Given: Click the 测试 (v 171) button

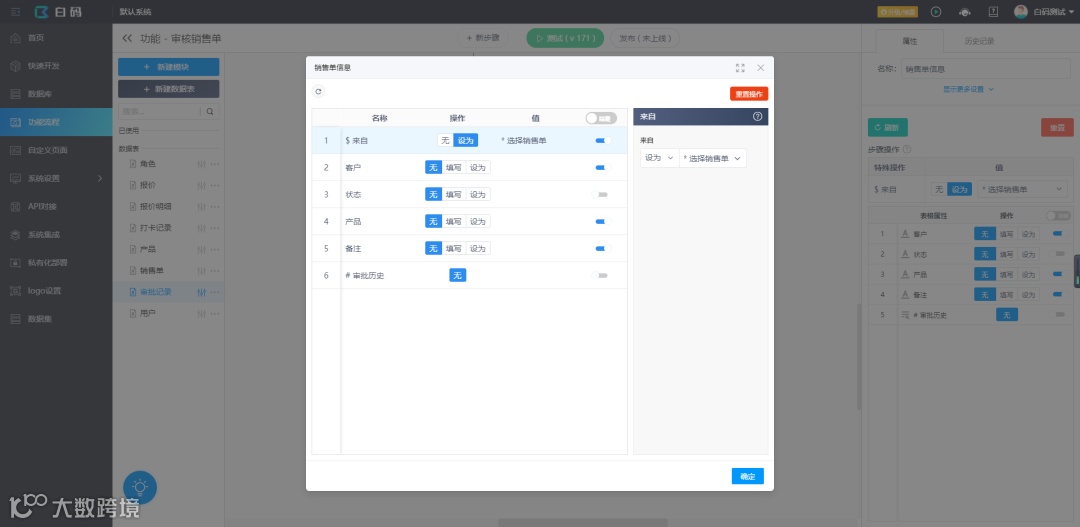Looking at the screenshot, I should pos(565,39).
